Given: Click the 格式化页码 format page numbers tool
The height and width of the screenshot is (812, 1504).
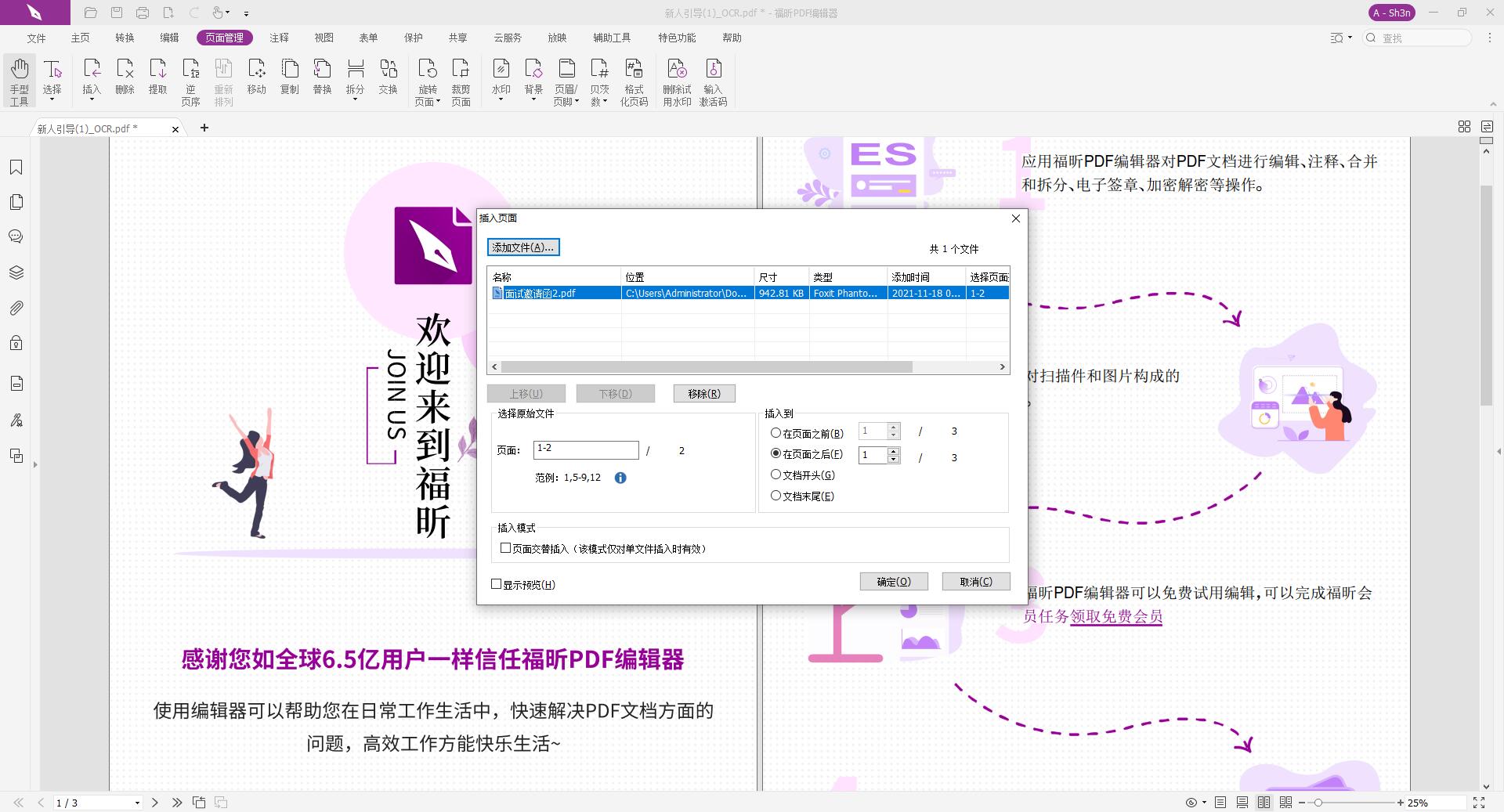Looking at the screenshot, I should [634, 82].
